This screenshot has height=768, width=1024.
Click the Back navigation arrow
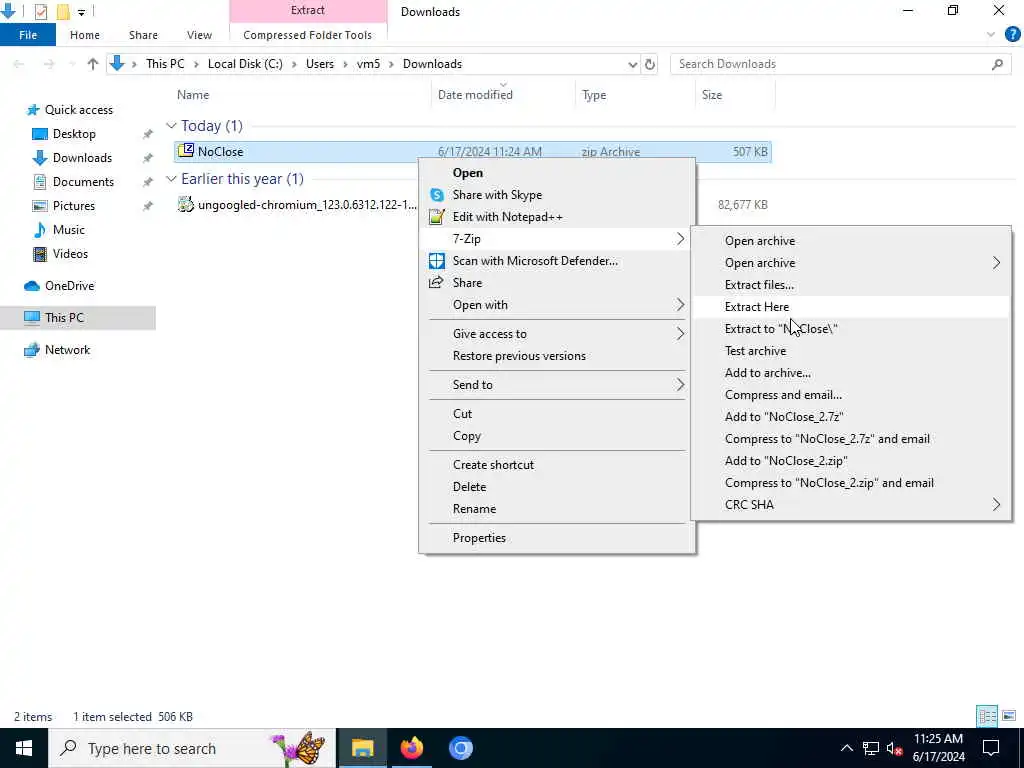coord(19,64)
